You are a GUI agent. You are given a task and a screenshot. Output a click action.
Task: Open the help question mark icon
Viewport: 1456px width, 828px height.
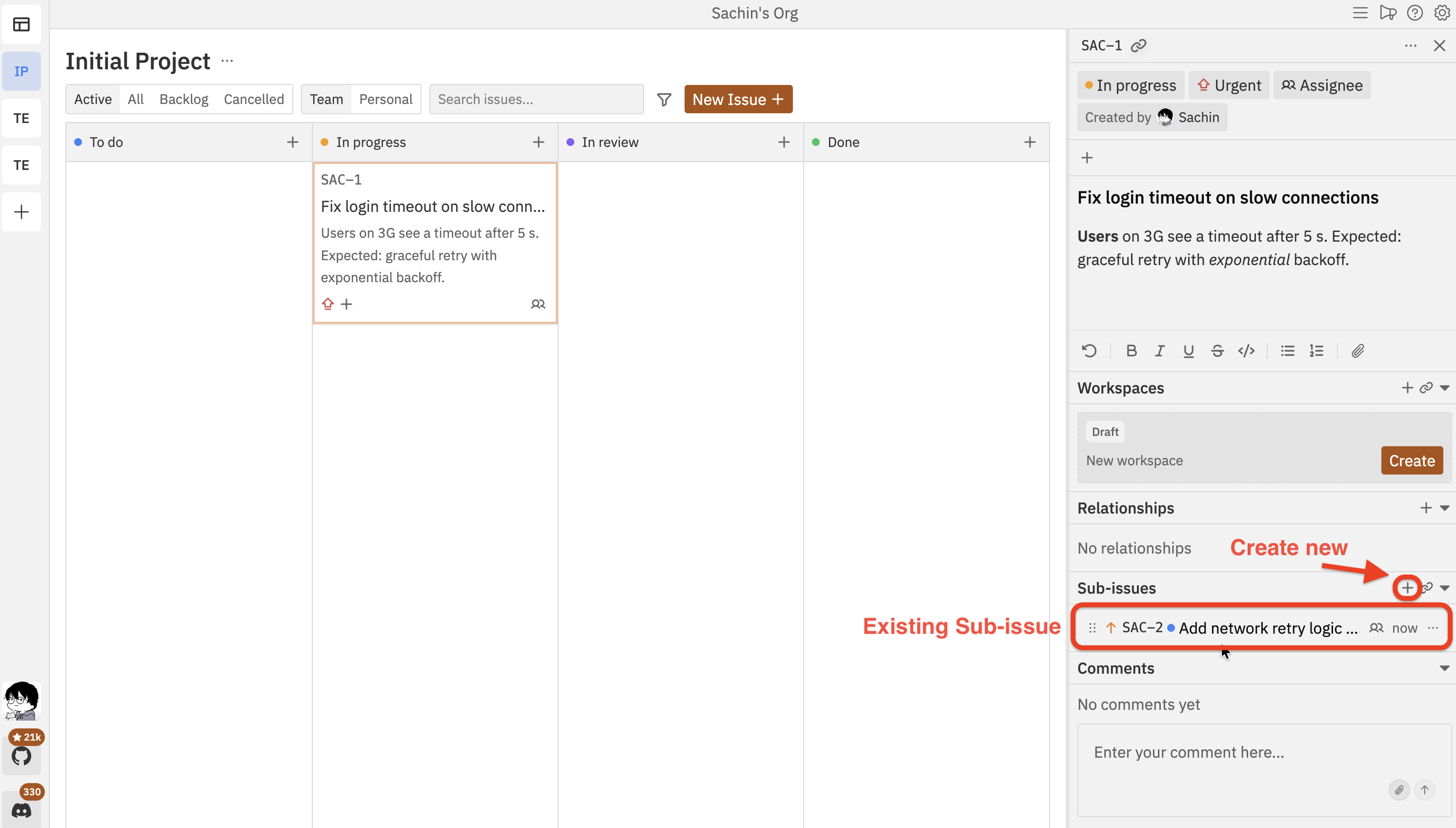coord(1415,13)
